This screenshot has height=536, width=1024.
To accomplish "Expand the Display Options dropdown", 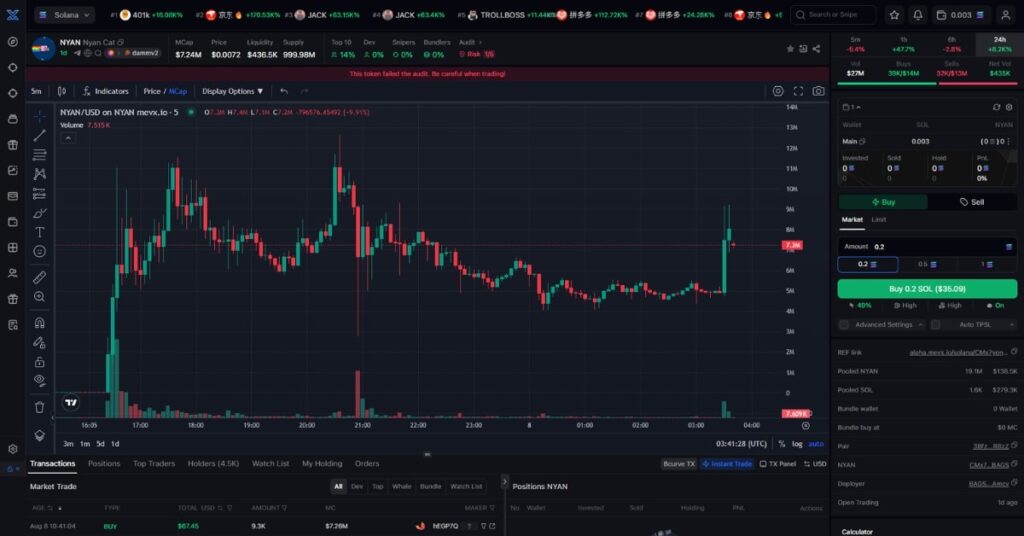I will click(232, 91).
